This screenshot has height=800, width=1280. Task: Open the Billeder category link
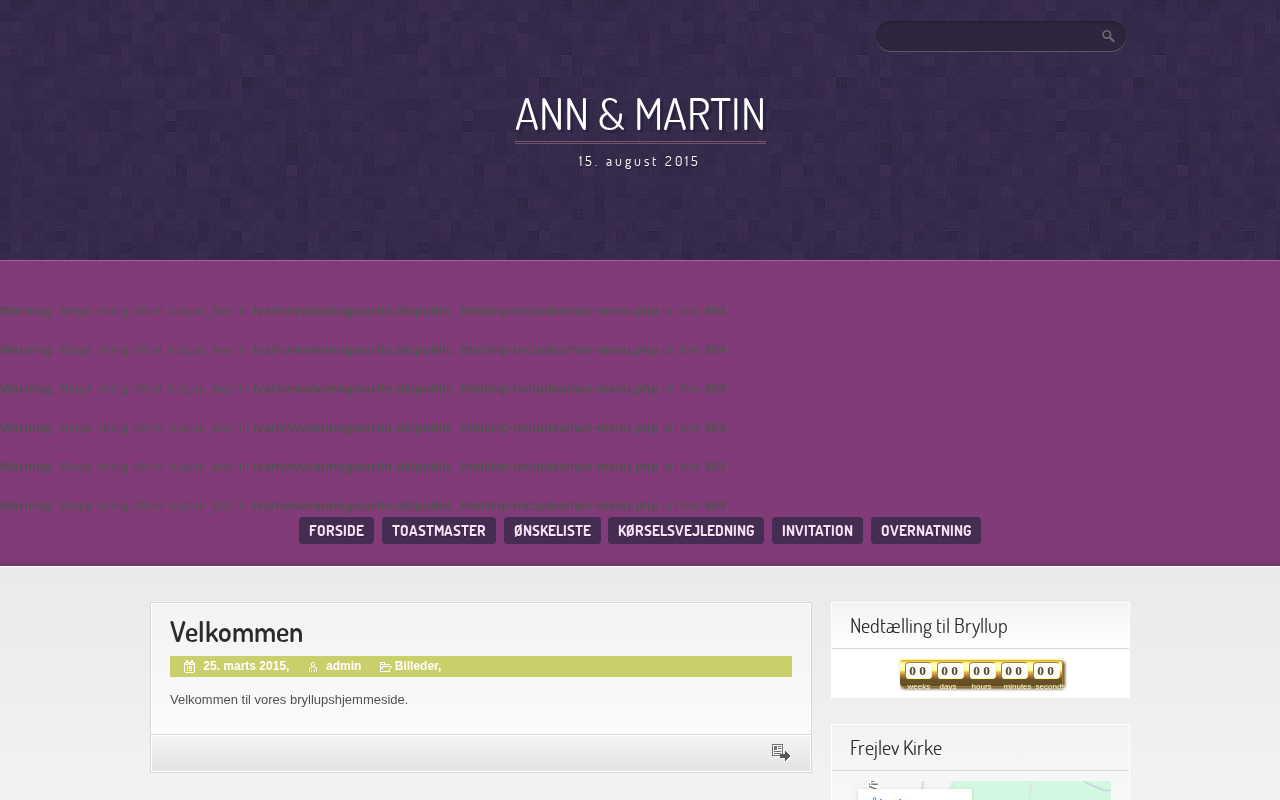coord(416,666)
